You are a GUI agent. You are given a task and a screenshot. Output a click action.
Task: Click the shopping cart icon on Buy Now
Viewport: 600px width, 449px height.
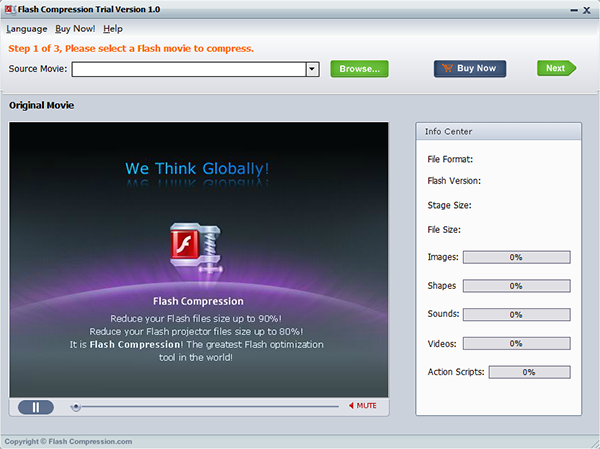(x=447, y=68)
